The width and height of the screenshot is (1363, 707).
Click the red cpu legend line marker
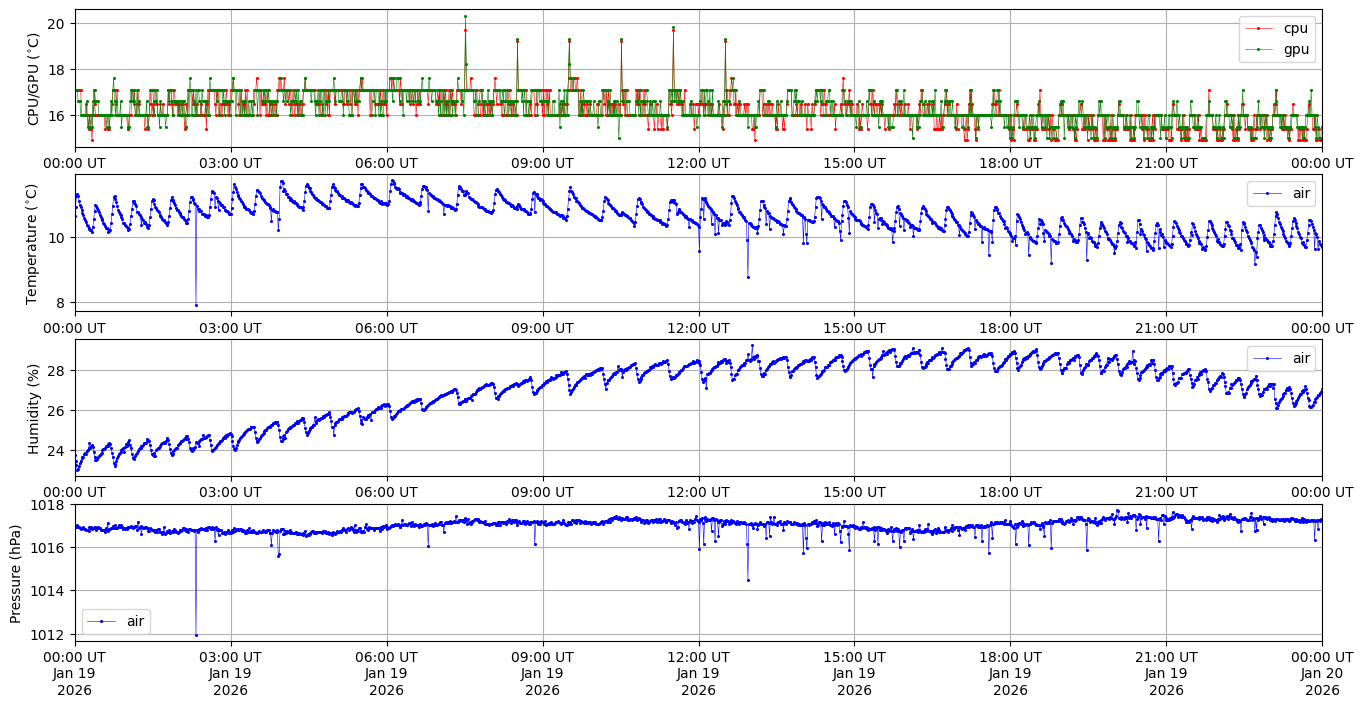tap(1262, 29)
